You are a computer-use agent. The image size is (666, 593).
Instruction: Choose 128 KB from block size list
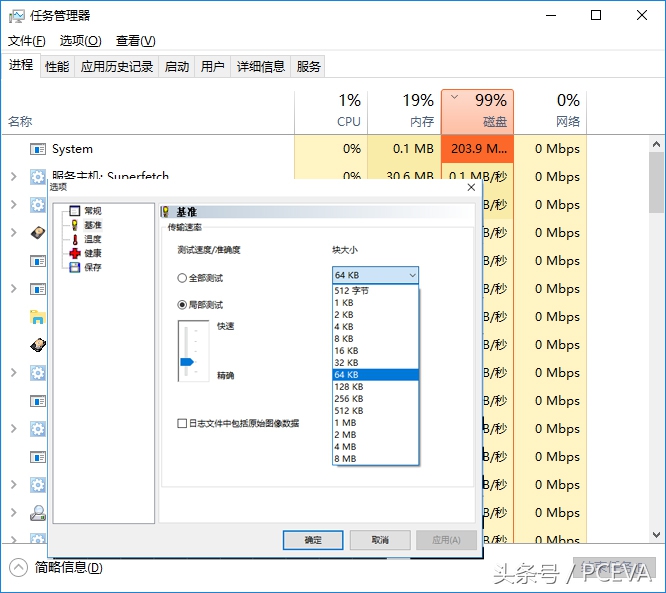tap(375, 387)
